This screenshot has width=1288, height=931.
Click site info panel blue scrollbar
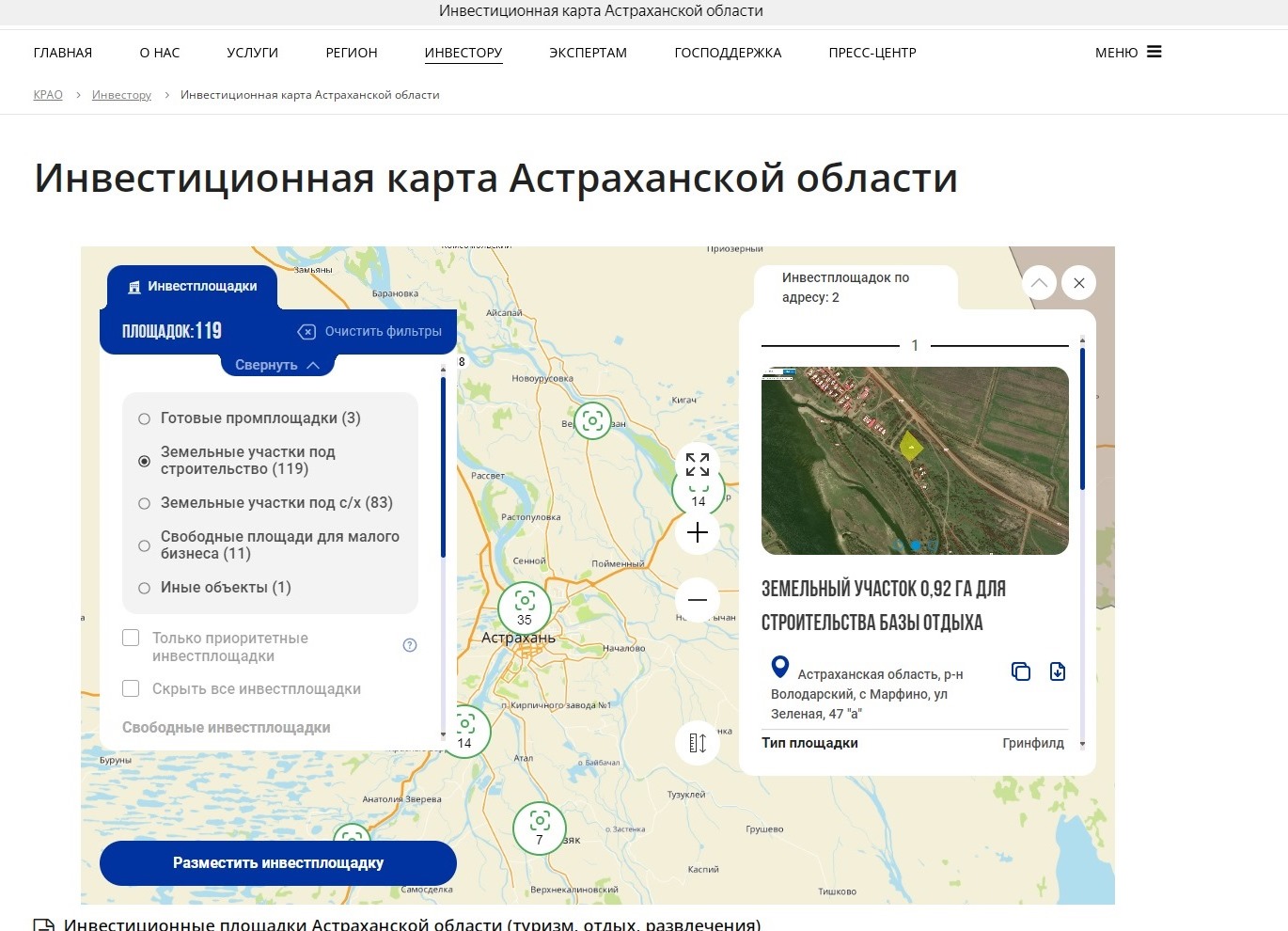[1082, 418]
